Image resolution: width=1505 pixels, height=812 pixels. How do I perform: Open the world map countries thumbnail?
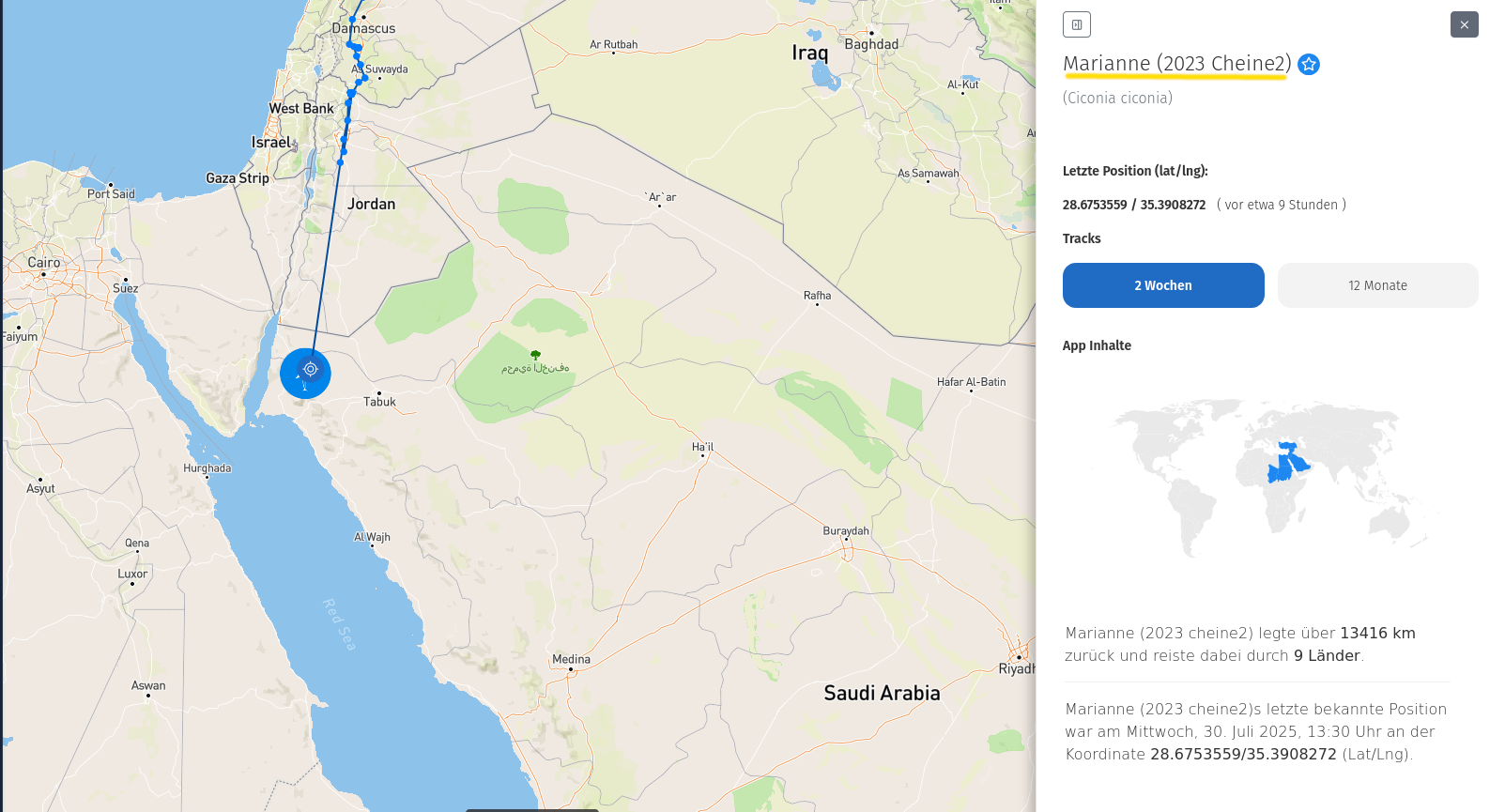tap(1270, 474)
